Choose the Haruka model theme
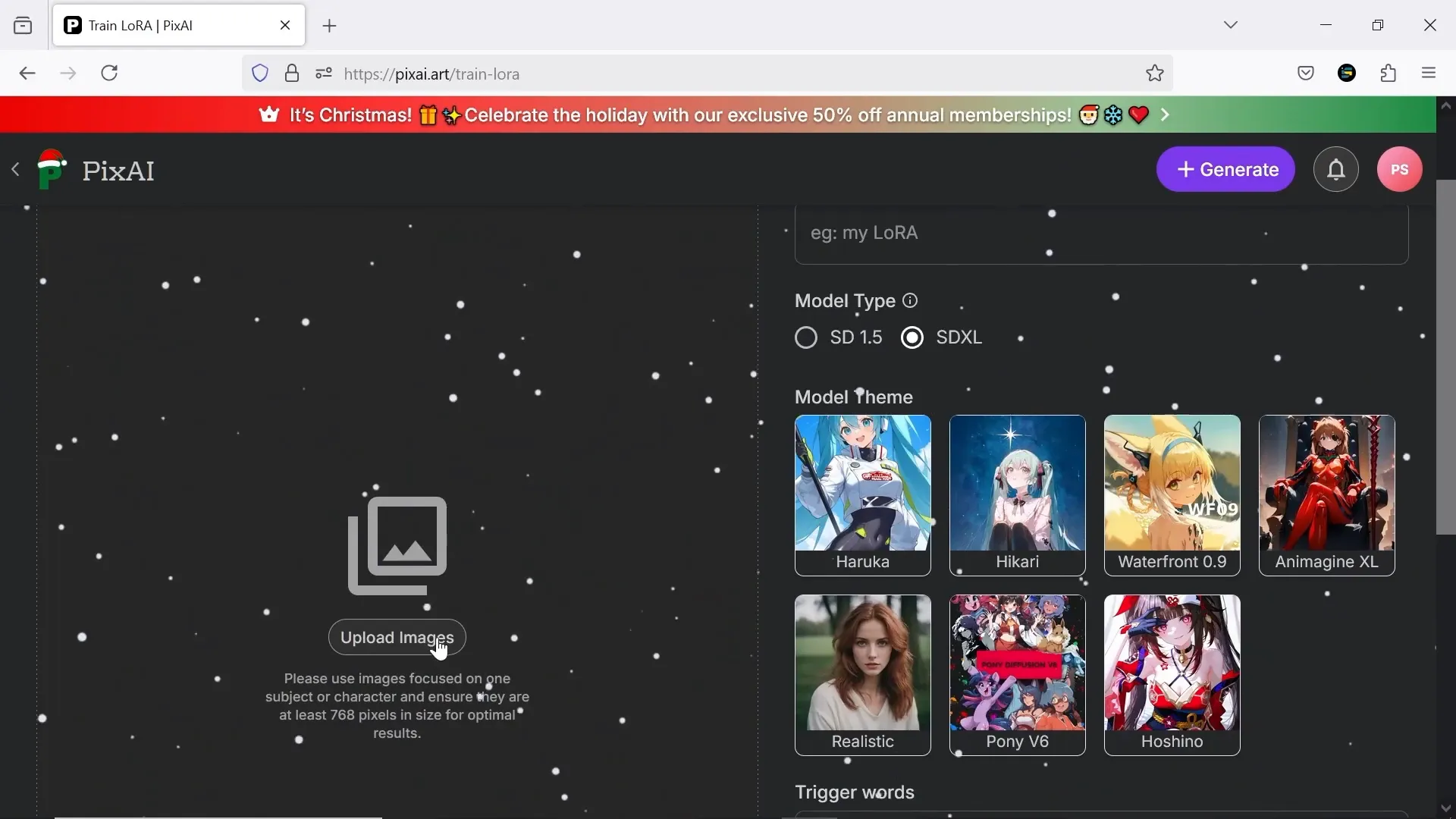Viewport: 1456px width, 819px height. coord(863,495)
